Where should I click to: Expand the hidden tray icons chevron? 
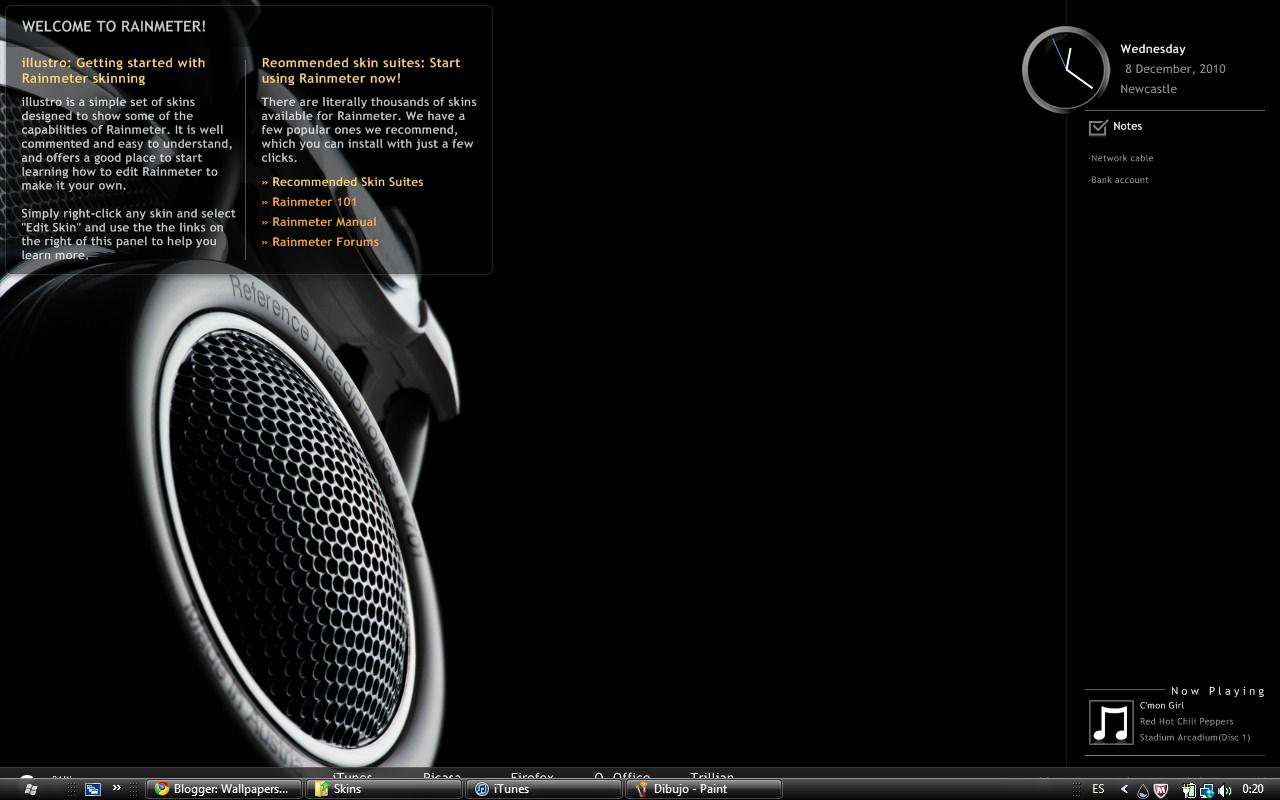click(x=1124, y=789)
